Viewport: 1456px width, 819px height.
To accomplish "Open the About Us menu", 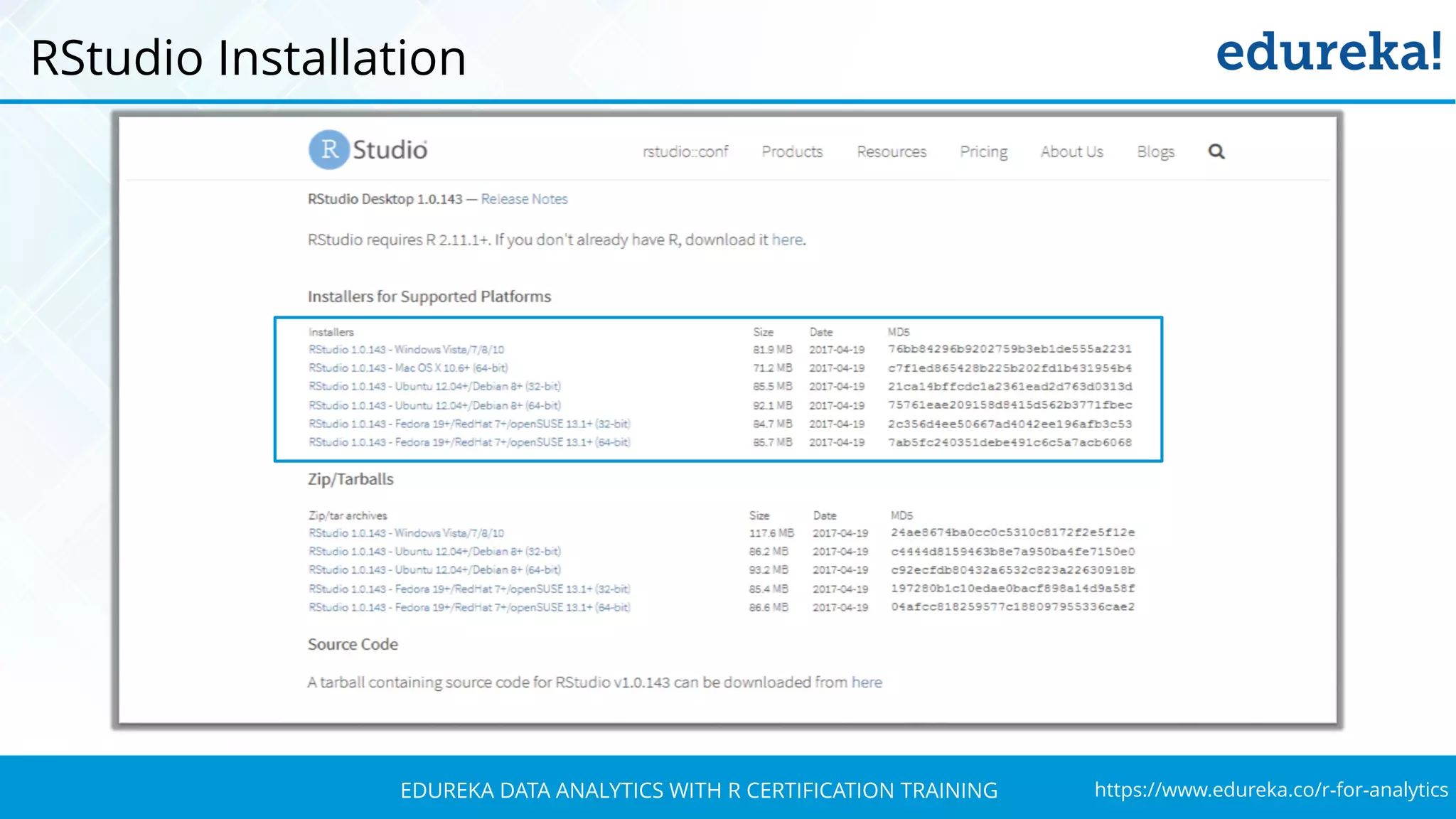I will (1072, 151).
